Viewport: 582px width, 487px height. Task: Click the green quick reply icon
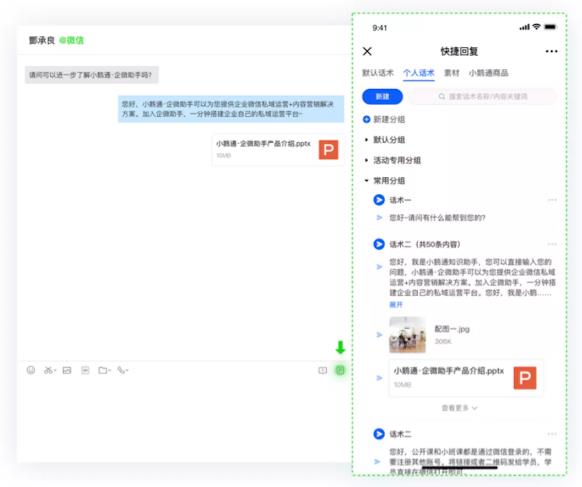tap(340, 370)
